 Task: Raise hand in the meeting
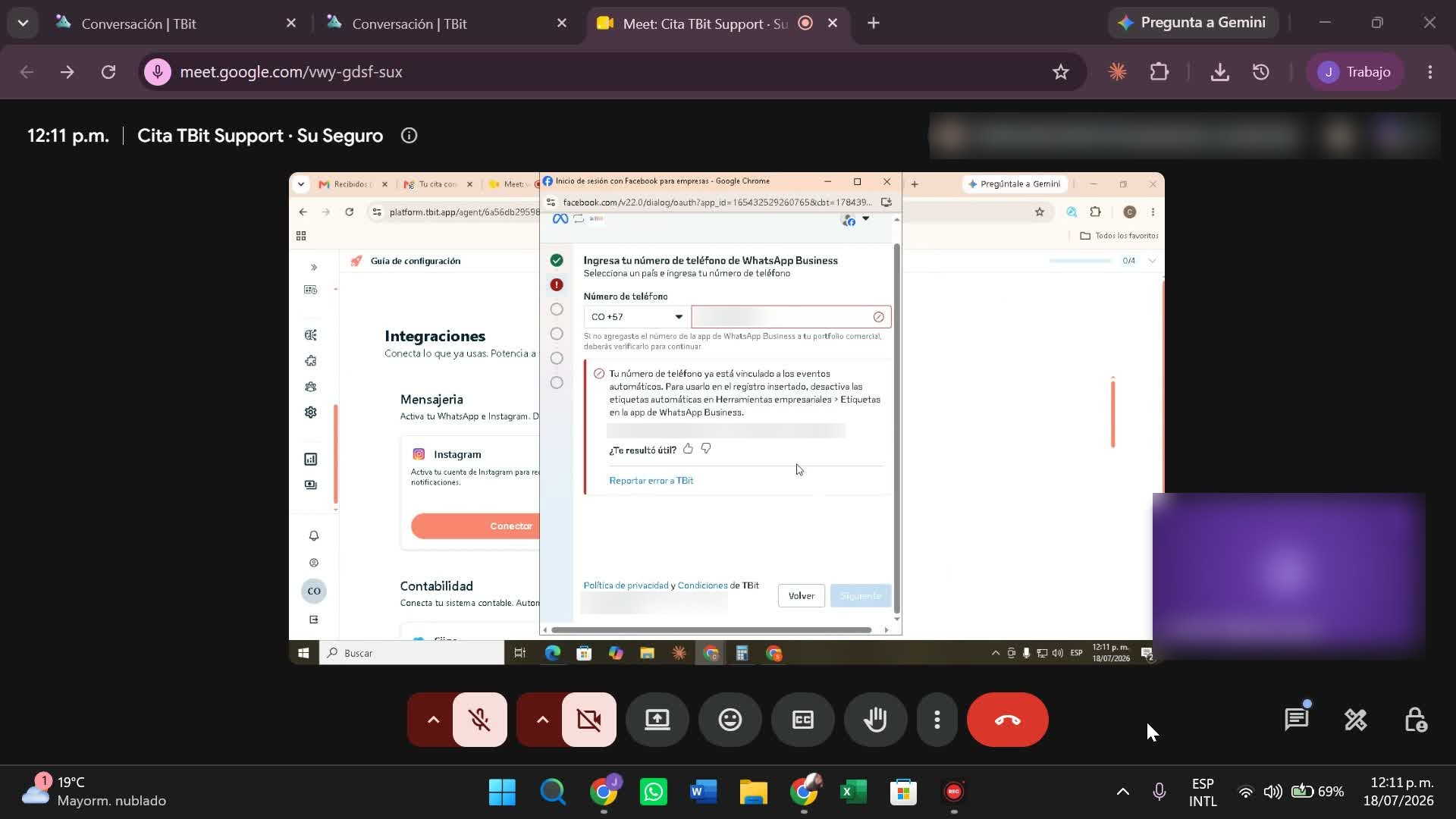[x=875, y=720]
